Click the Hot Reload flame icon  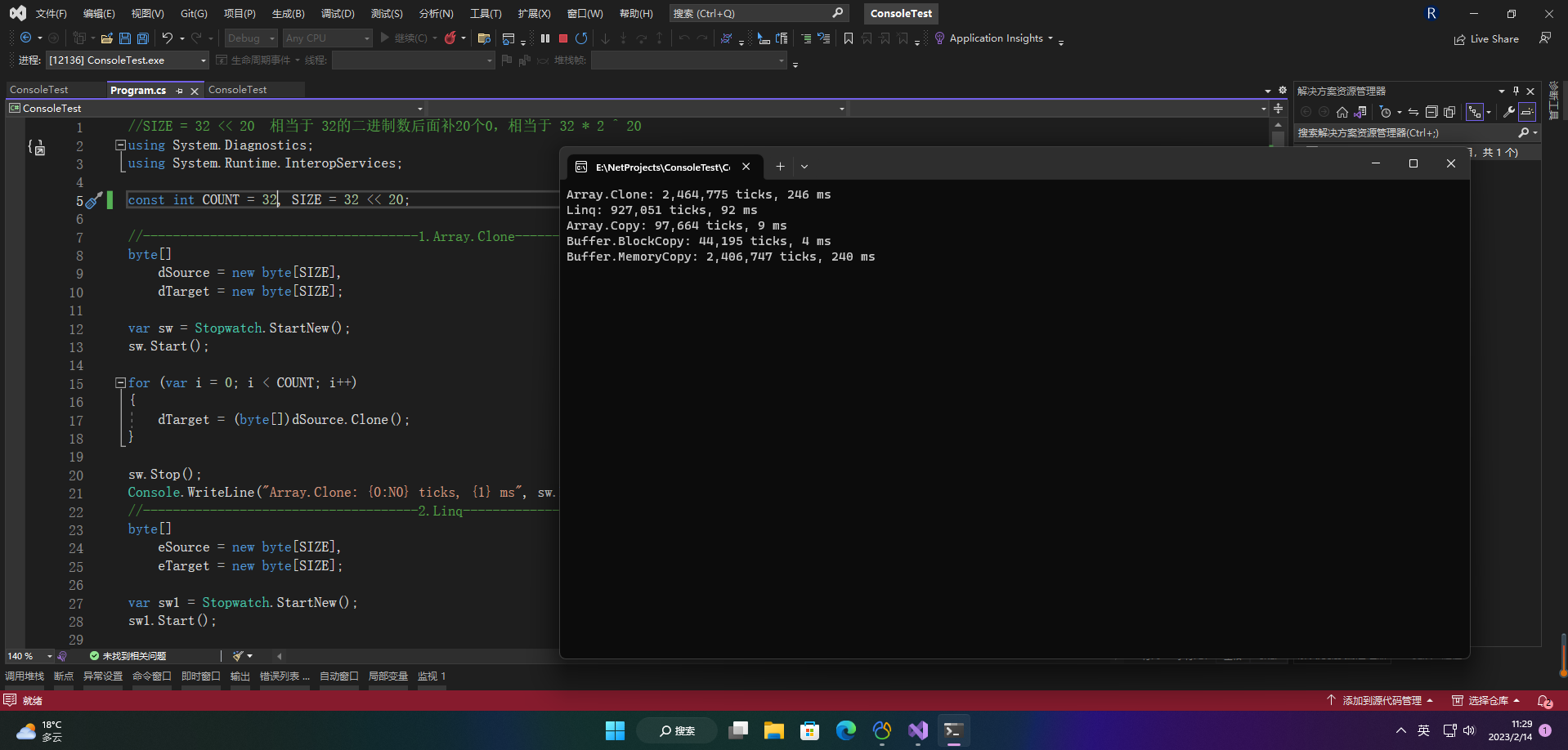tap(450, 38)
